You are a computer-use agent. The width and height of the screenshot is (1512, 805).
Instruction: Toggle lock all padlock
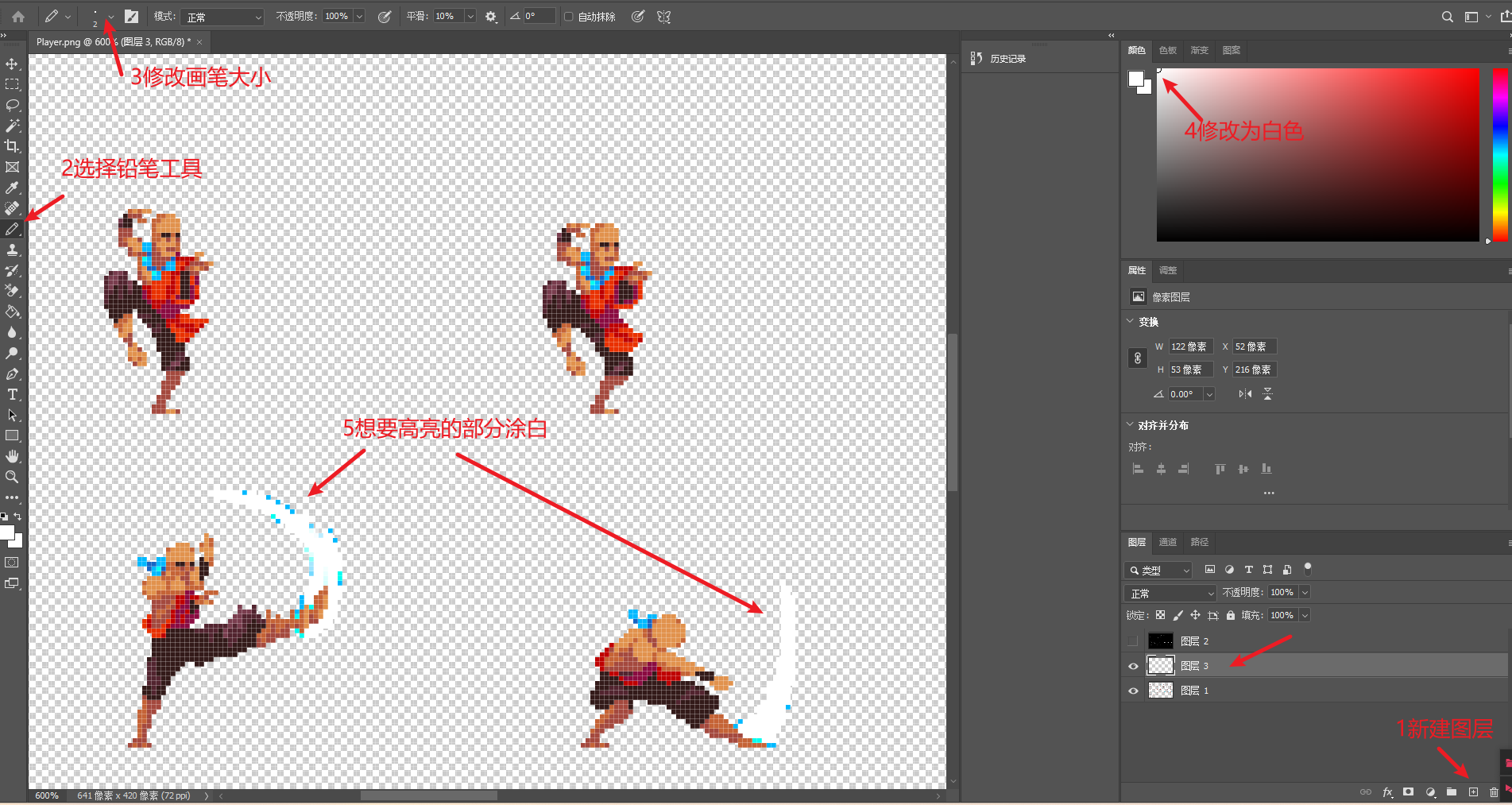pyautogui.click(x=1231, y=615)
